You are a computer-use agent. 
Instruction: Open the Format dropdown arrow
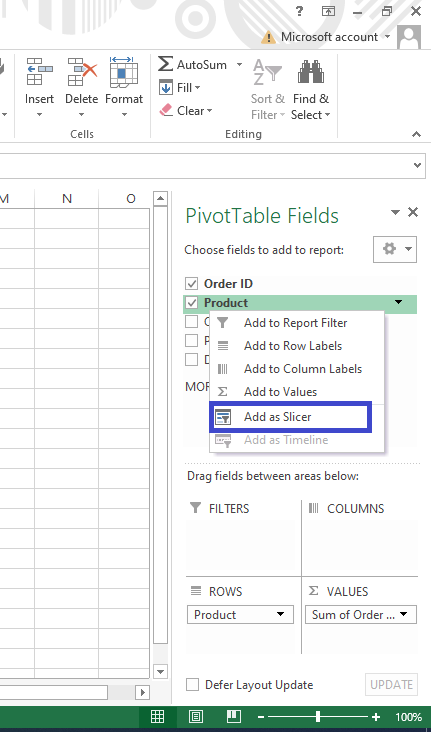coord(124,114)
